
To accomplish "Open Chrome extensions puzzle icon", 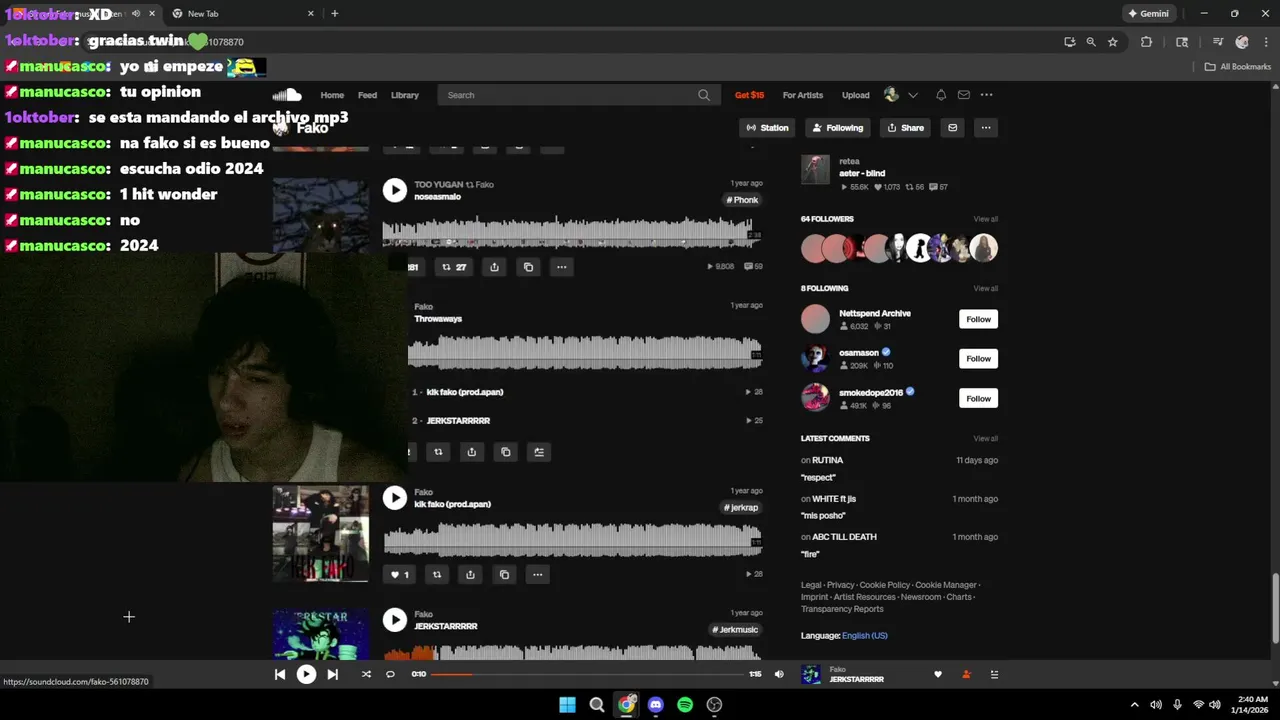I will pos(1147,42).
